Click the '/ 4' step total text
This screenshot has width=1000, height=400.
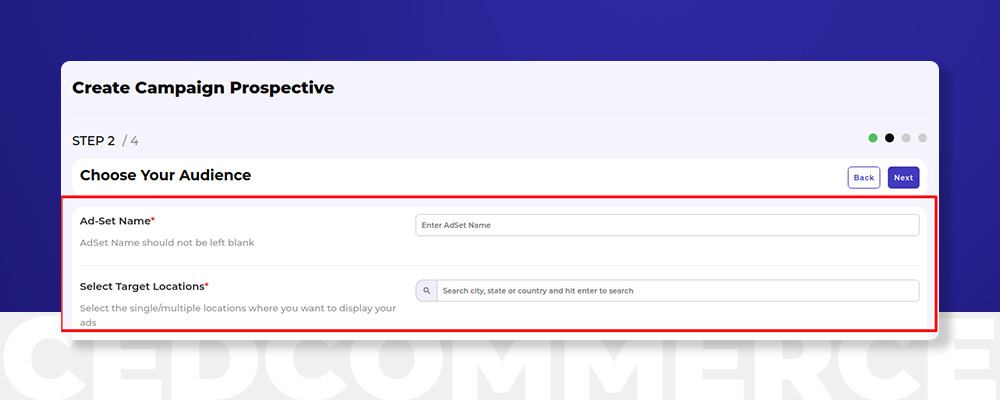130,141
